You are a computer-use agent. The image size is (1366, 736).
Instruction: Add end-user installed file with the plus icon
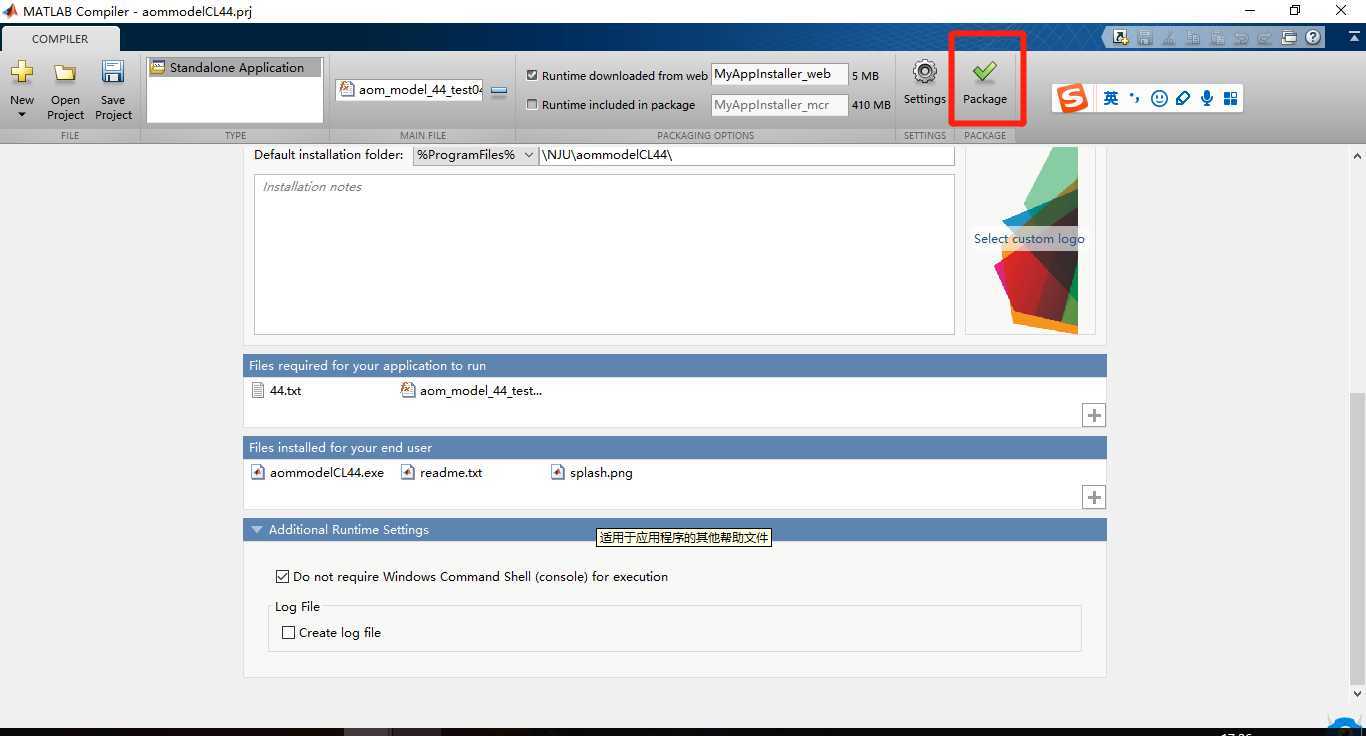(1094, 497)
